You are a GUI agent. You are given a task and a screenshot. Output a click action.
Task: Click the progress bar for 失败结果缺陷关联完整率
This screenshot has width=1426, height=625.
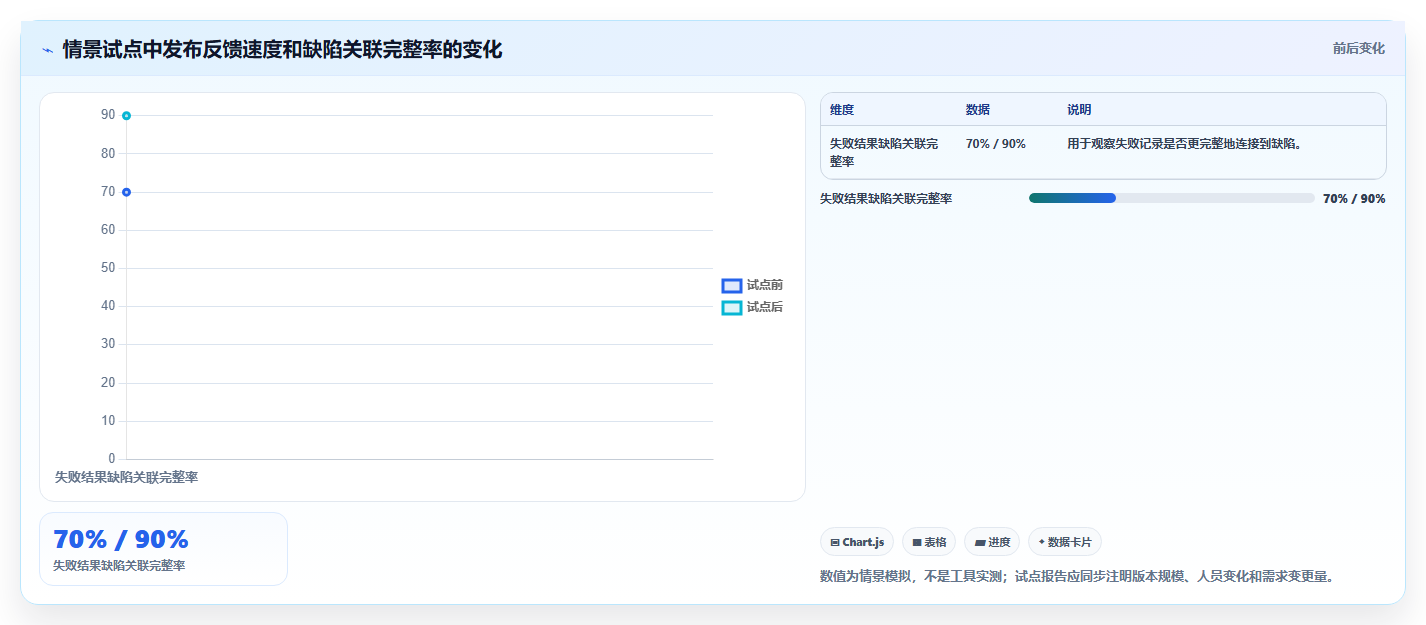click(1171, 198)
